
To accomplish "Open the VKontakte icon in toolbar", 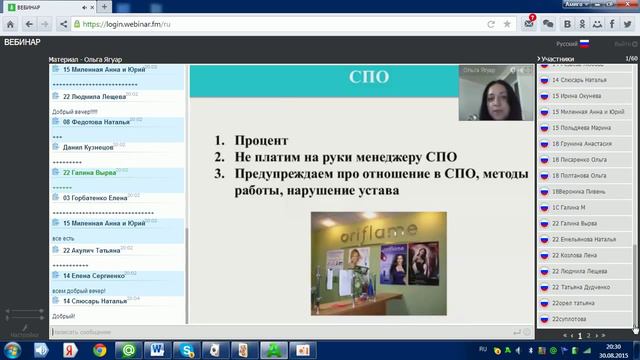I will click(567, 24).
